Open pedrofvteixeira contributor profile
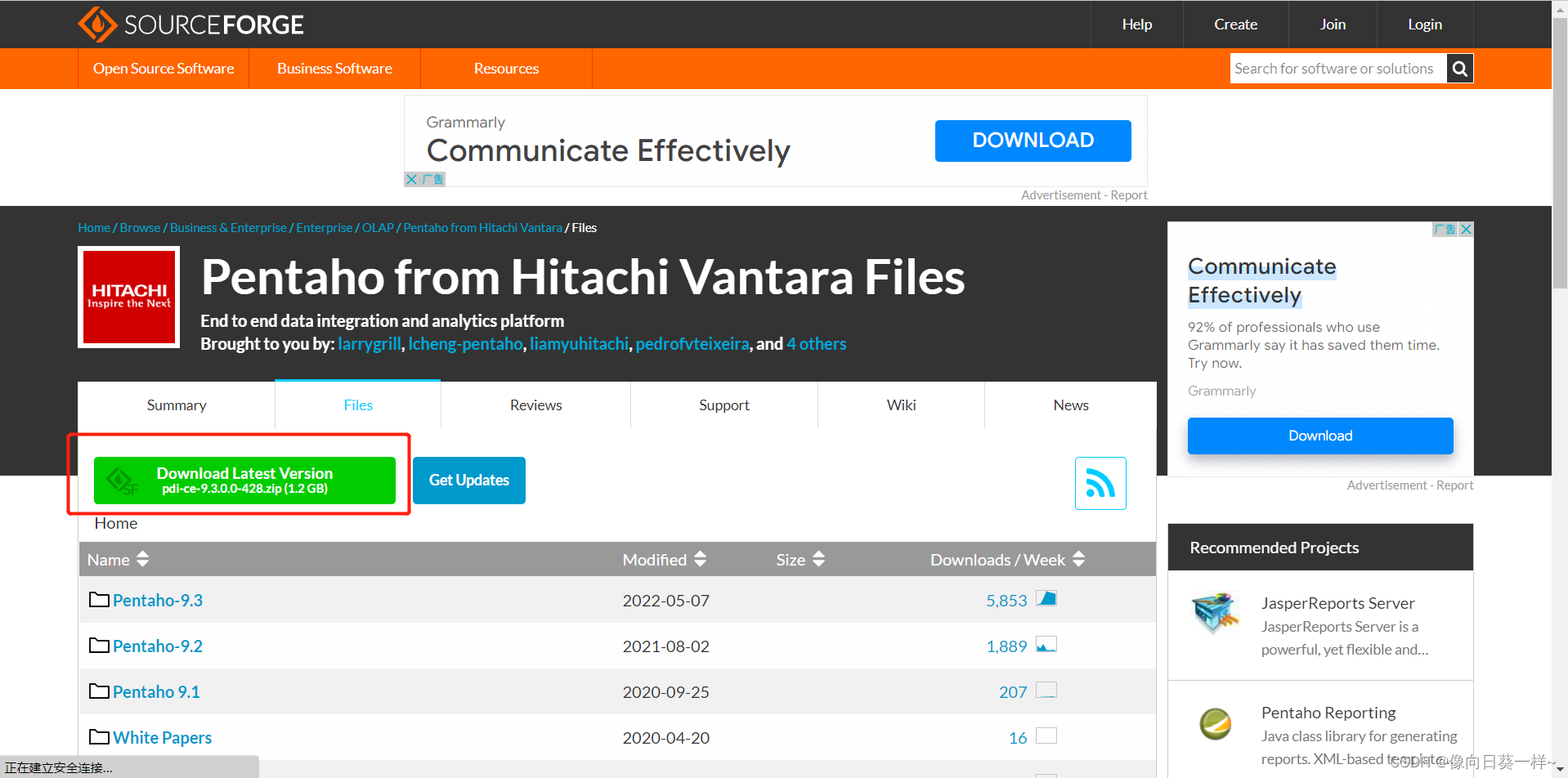 coord(692,344)
